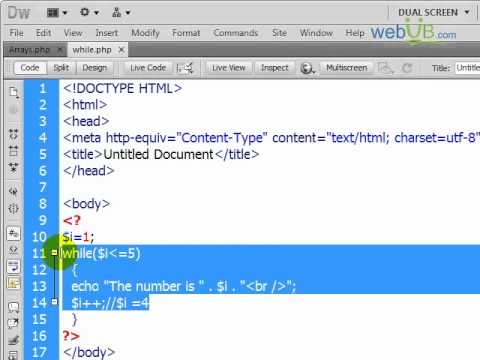The image size is (480, 360).
Task: Toggle the Line Numbers button
Action: coord(13,234)
